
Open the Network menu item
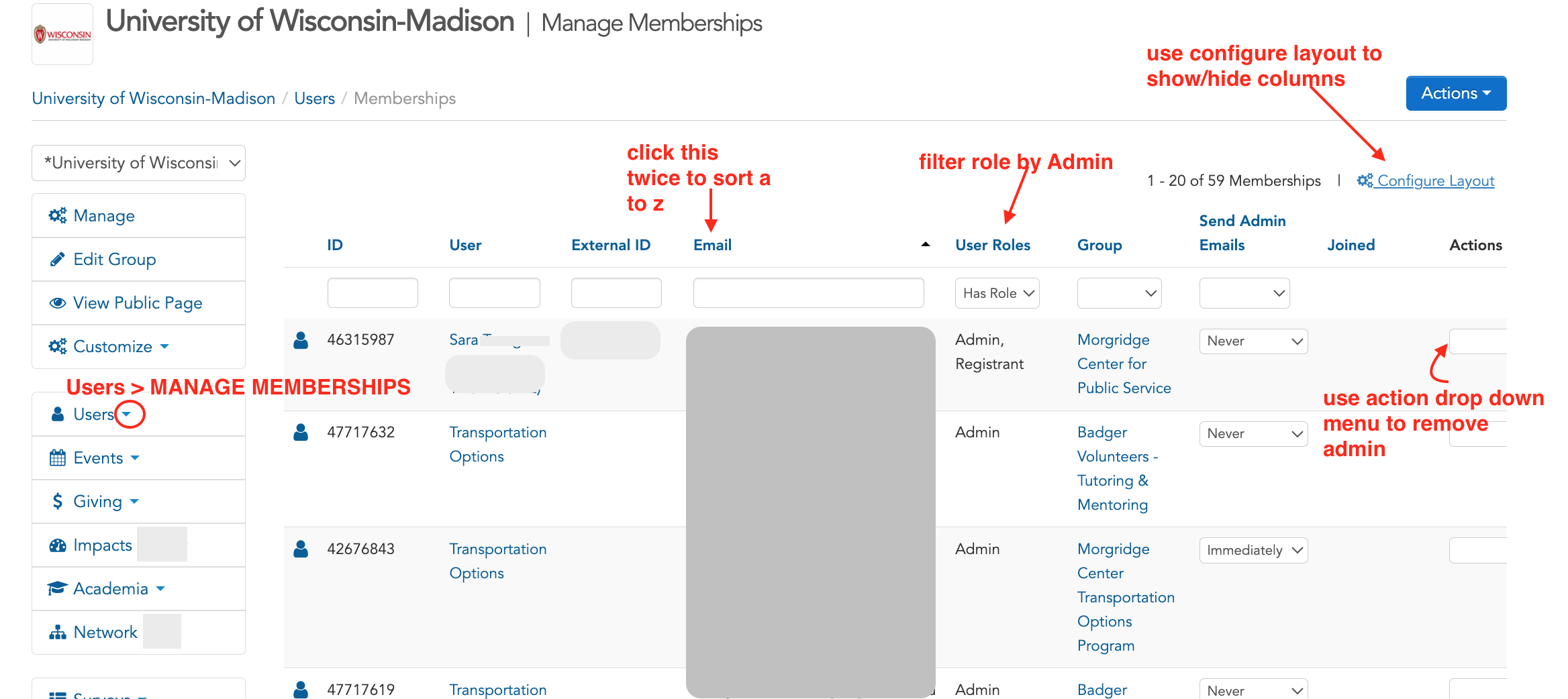(x=138, y=632)
